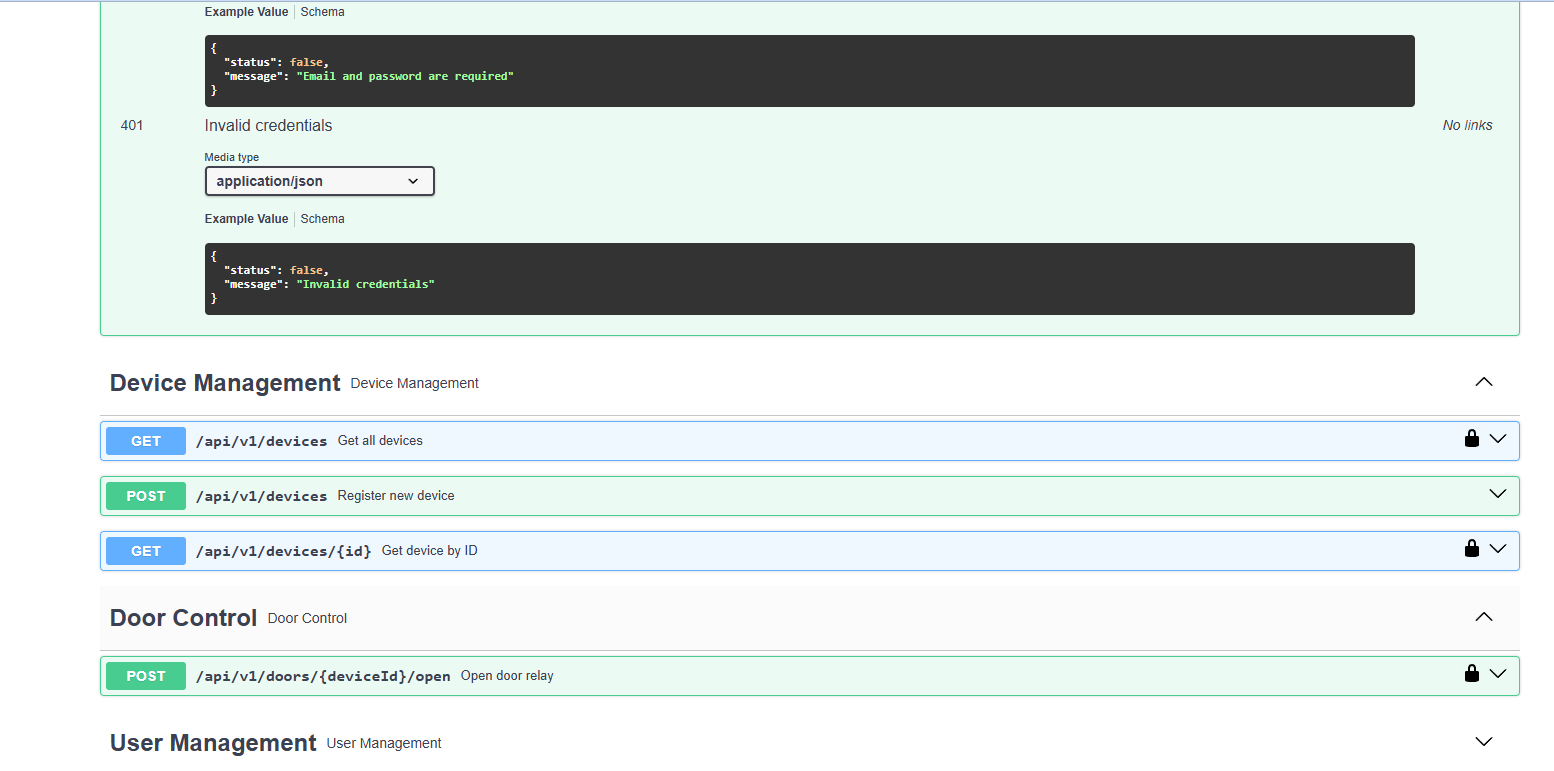Select Example Value tab under 401 response
1554x771 pixels.
(x=246, y=219)
